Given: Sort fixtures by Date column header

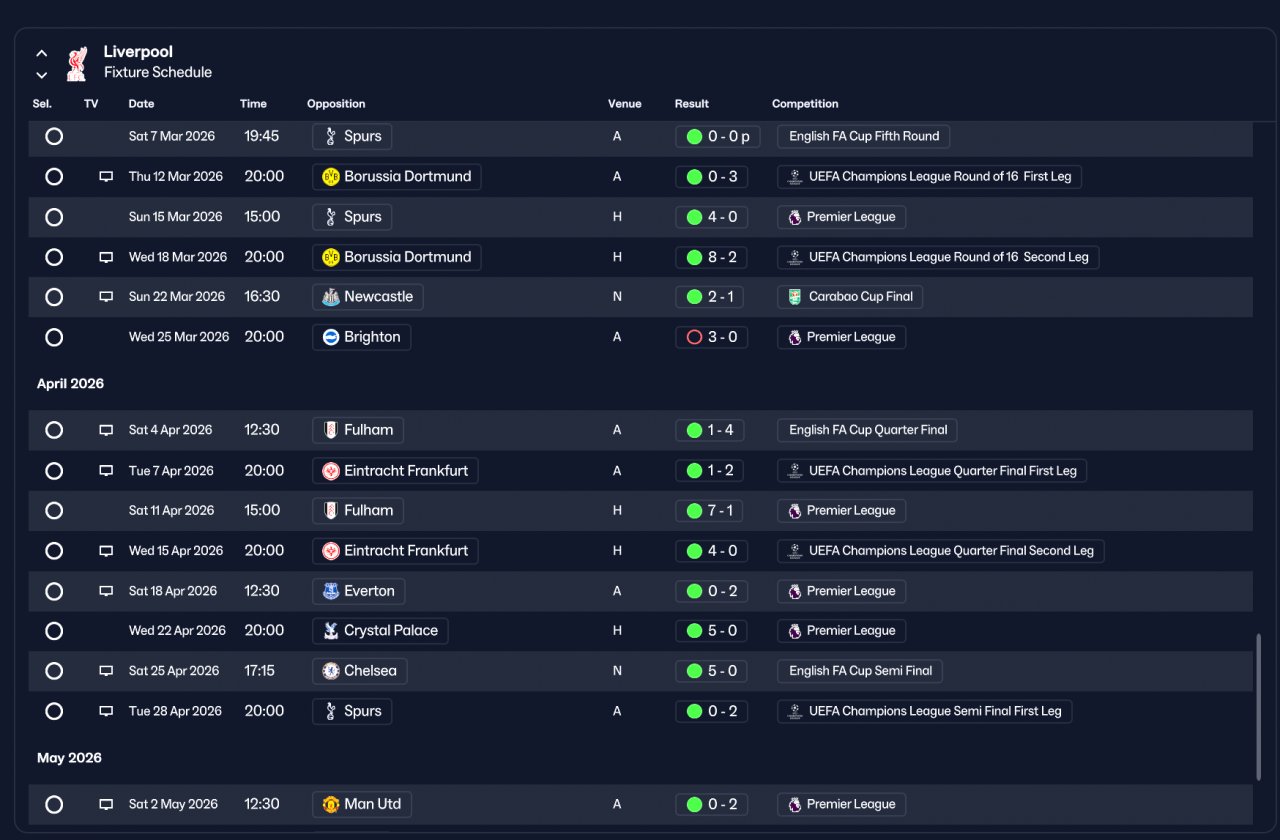Looking at the screenshot, I should pos(141,104).
